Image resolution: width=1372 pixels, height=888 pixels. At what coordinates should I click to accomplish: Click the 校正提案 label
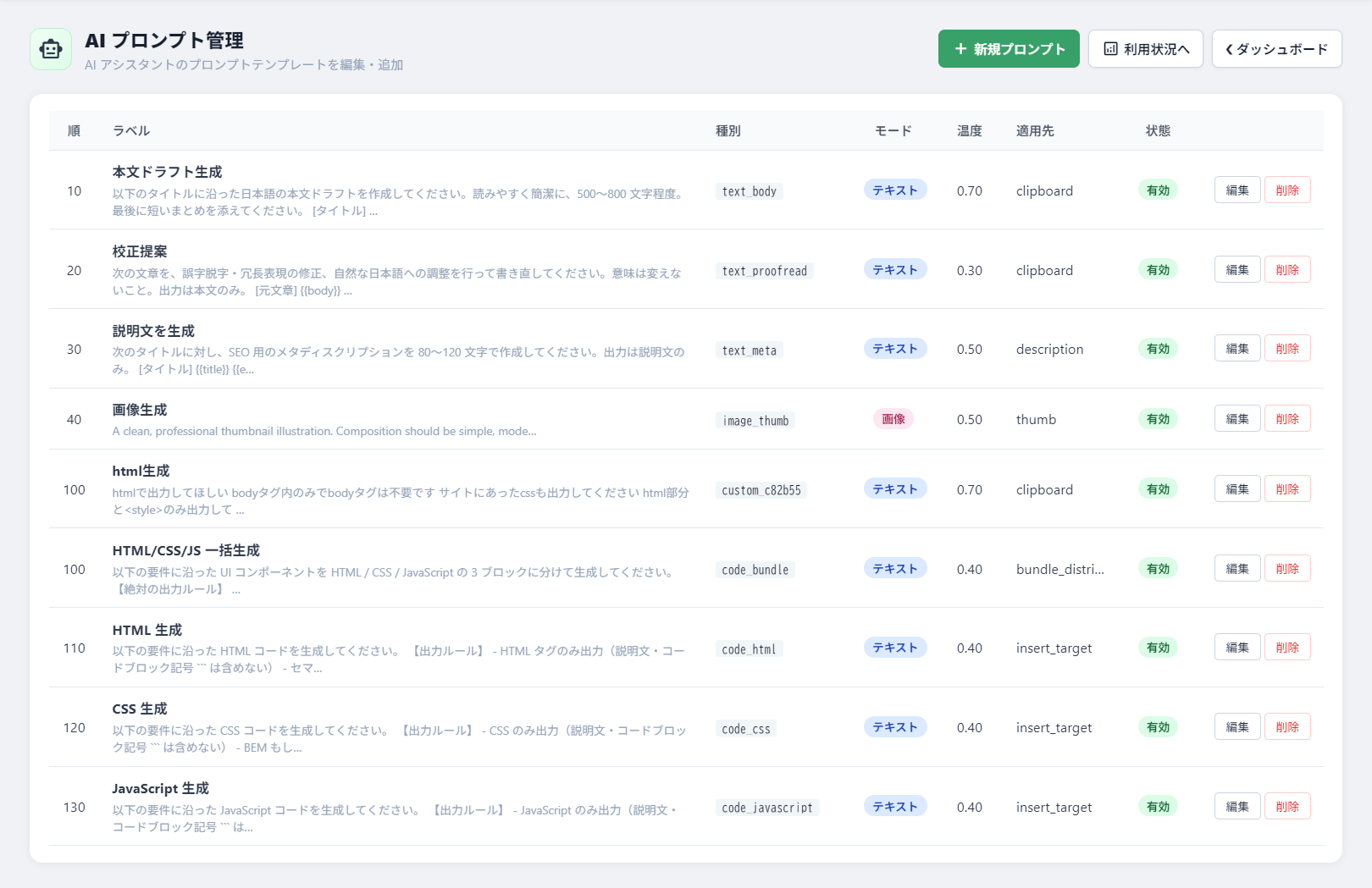(140, 251)
